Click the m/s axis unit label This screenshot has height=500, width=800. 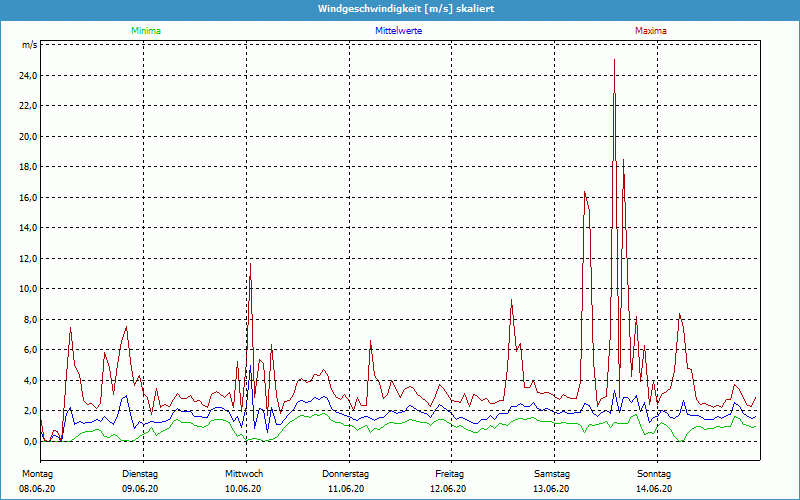pos(30,45)
